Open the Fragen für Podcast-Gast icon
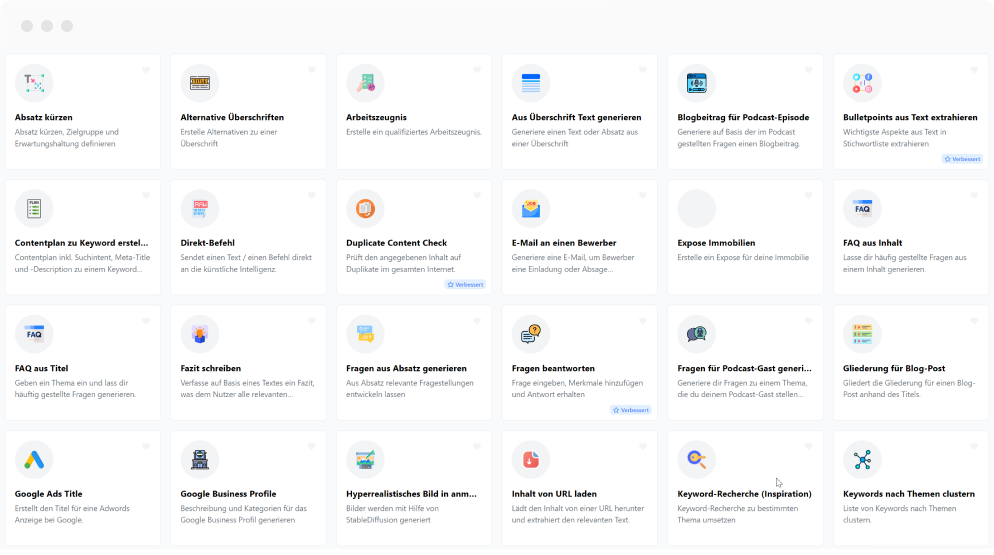 pyautogui.click(x=697, y=334)
